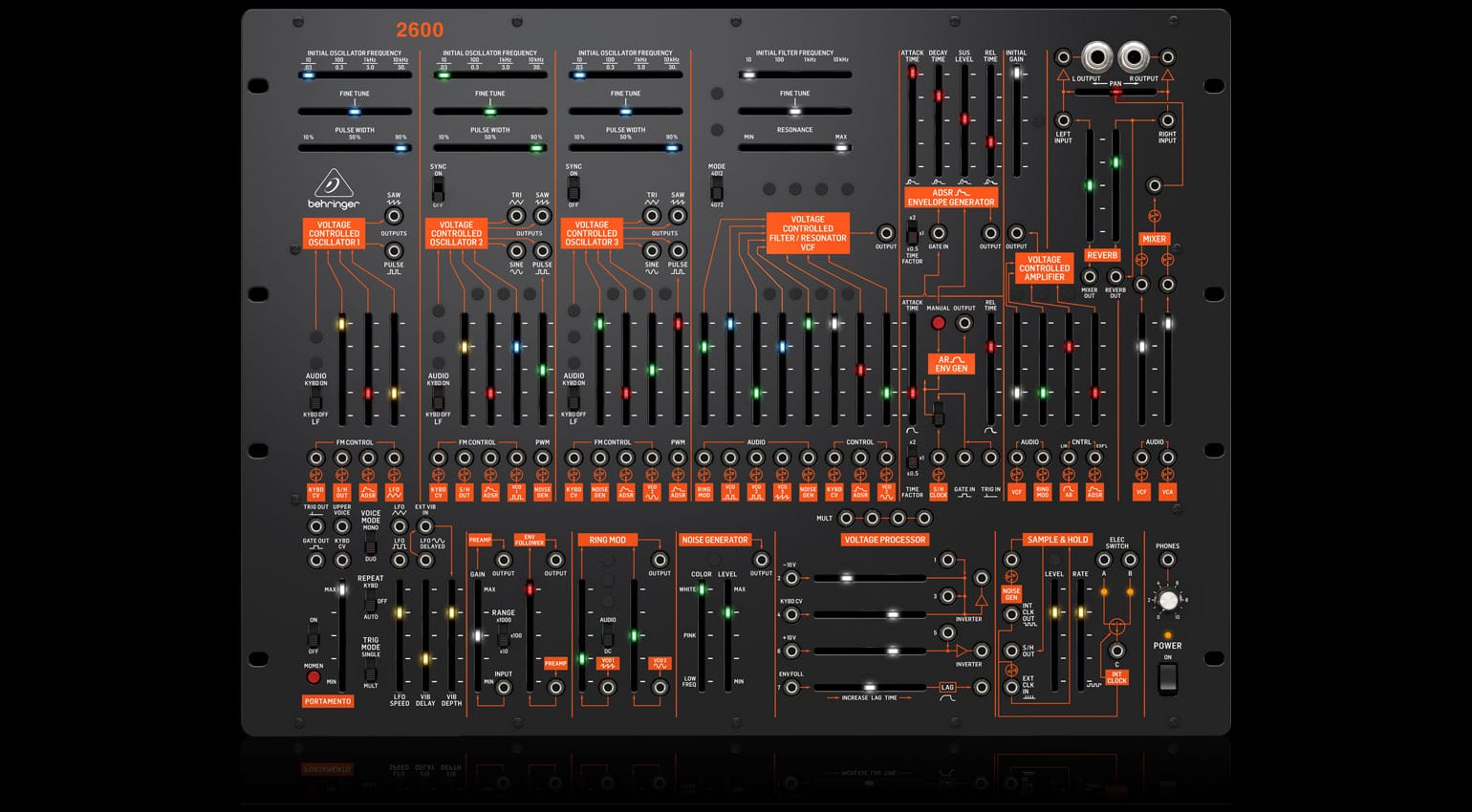Click the Preamp INPUT jack
Screen dimensions: 1472x812
click(504, 687)
